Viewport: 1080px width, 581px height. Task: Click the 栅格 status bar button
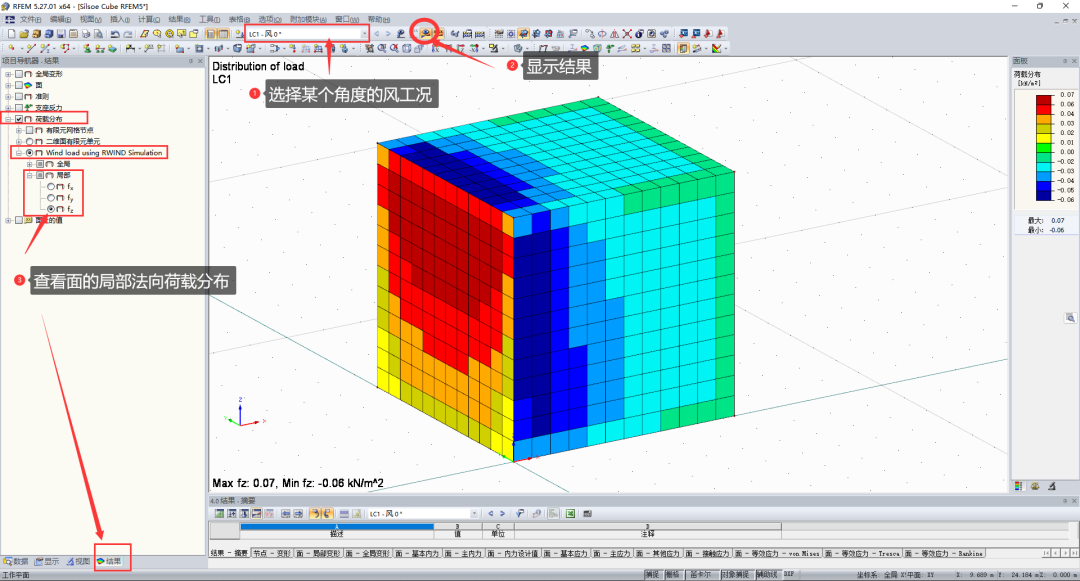pyautogui.click(x=673, y=574)
